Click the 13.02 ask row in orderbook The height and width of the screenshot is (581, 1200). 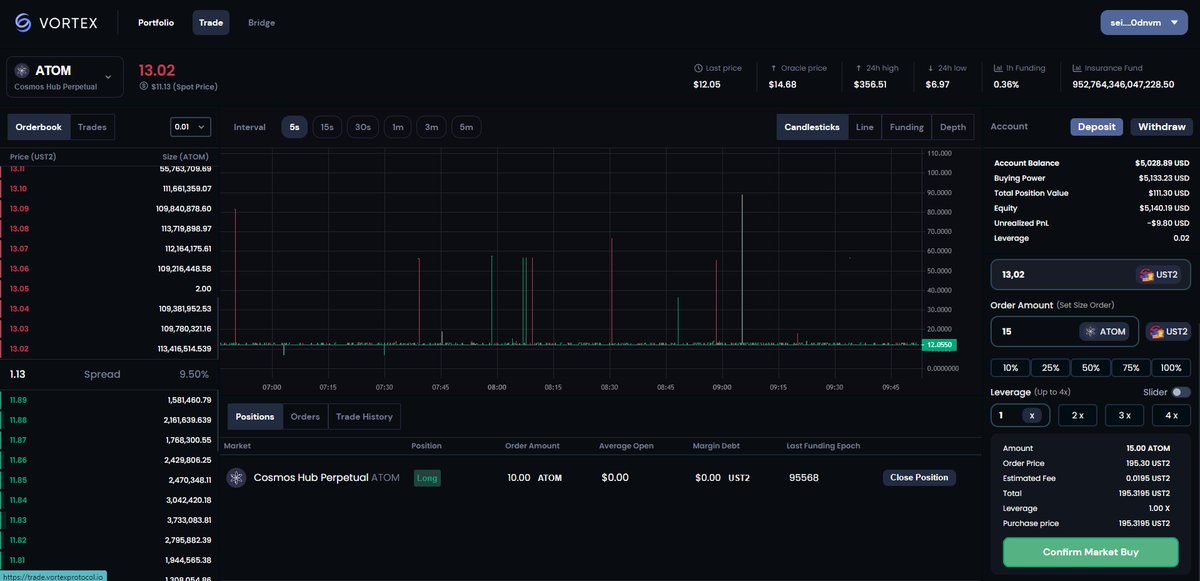(x=107, y=349)
